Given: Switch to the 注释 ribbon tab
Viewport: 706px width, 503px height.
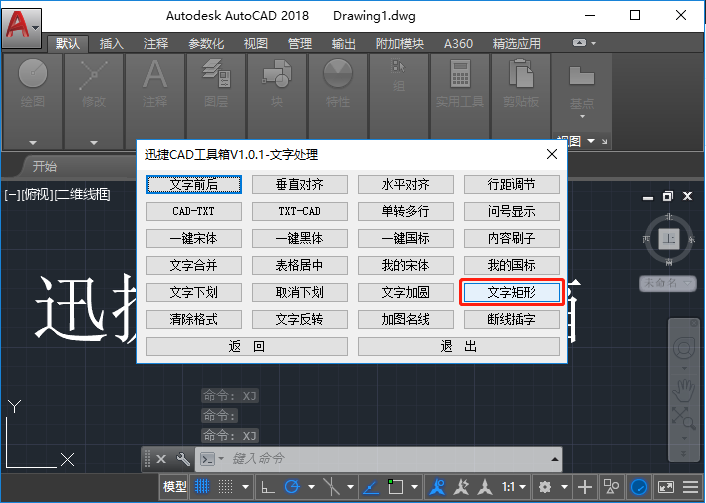Looking at the screenshot, I should coord(156,44).
